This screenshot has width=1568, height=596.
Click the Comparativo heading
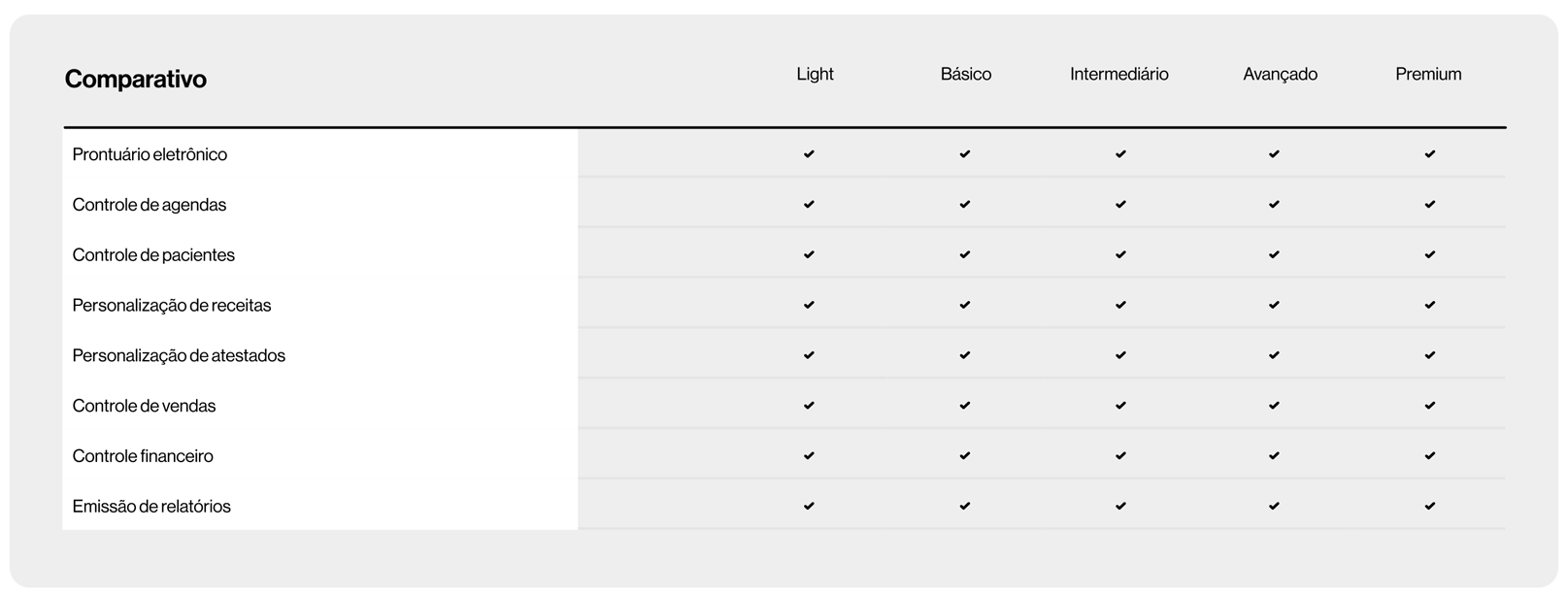[x=135, y=79]
